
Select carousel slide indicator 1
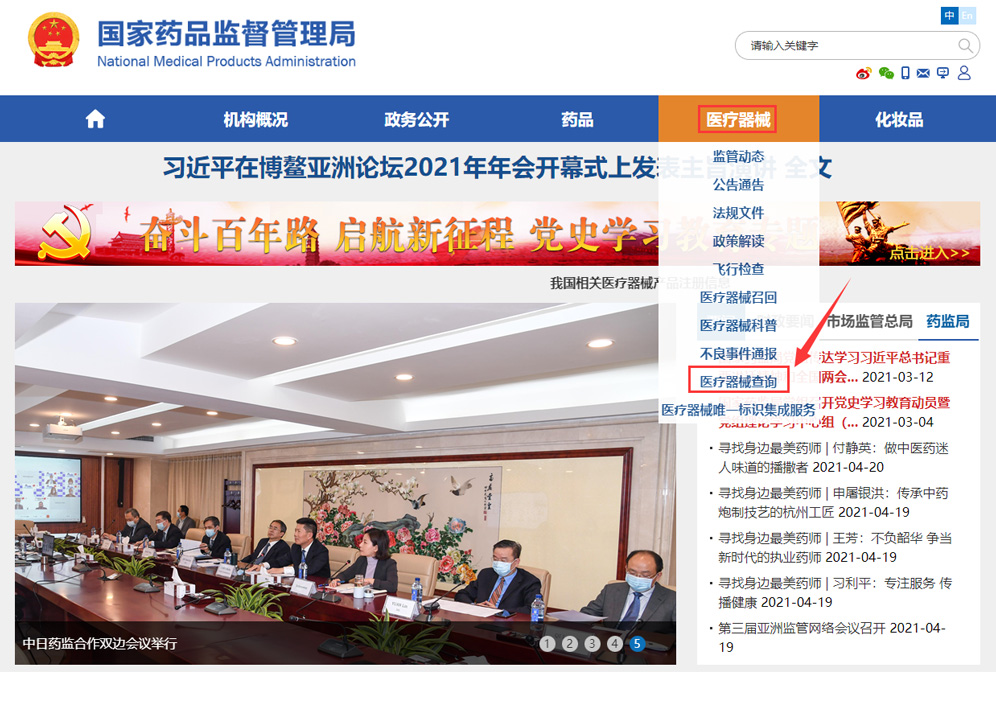pos(547,644)
